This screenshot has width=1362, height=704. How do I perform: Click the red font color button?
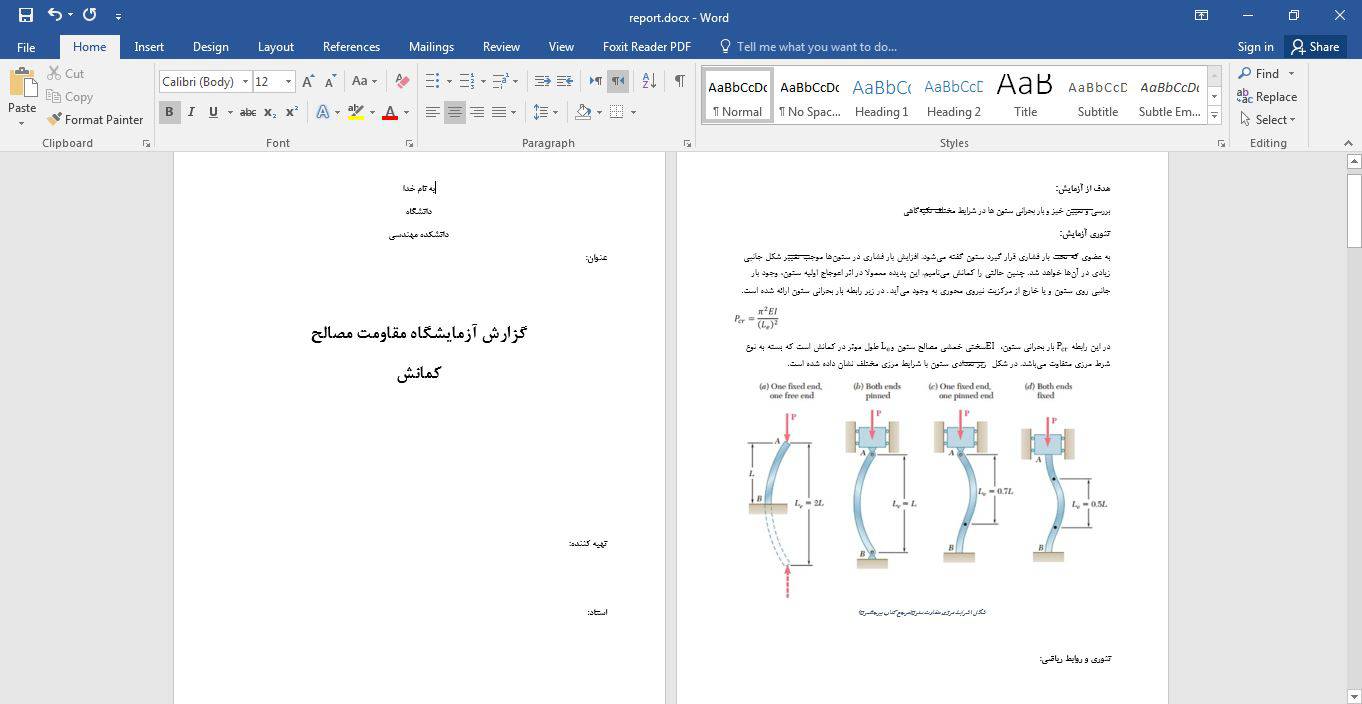point(390,112)
